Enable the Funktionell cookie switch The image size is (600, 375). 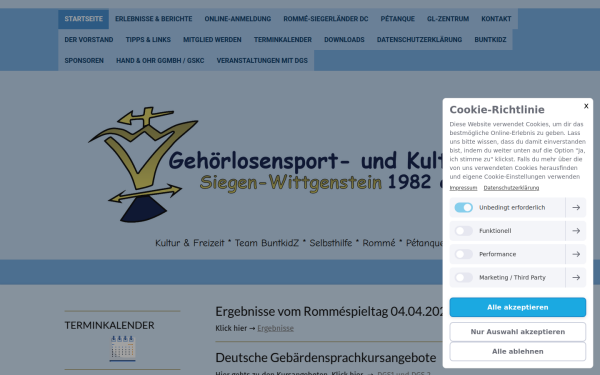464,231
